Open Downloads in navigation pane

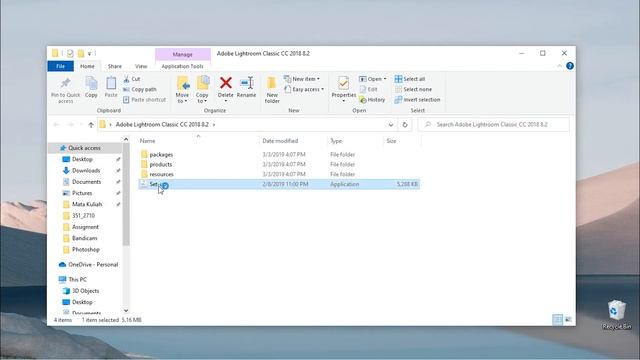point(86,171)
